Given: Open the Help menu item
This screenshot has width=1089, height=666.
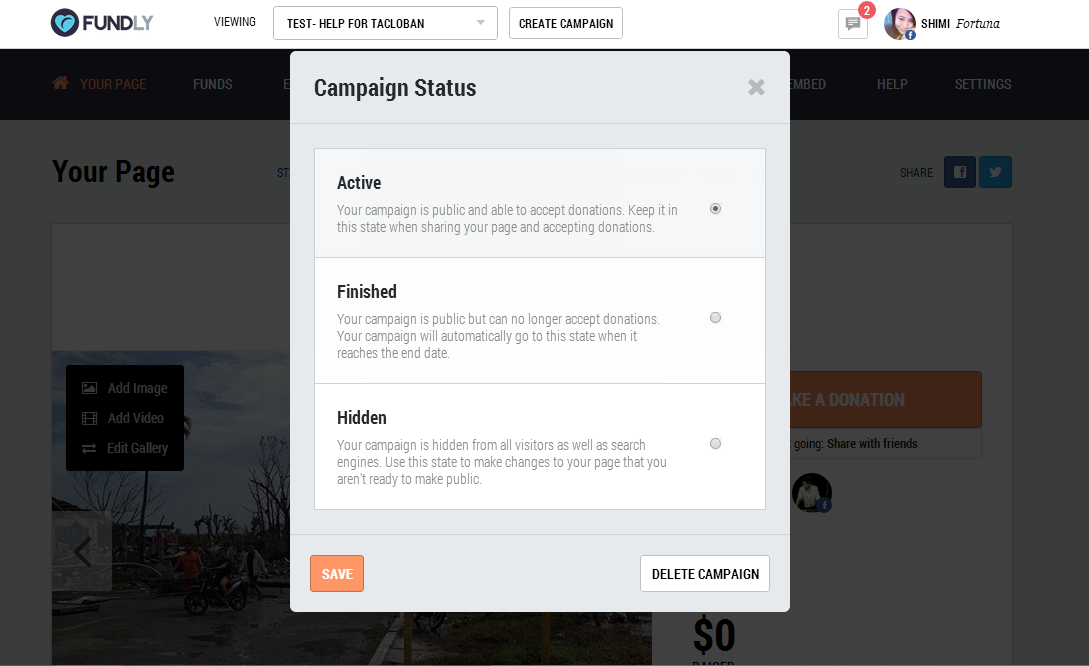Looking at the screenshot, I should click(892, 84).
